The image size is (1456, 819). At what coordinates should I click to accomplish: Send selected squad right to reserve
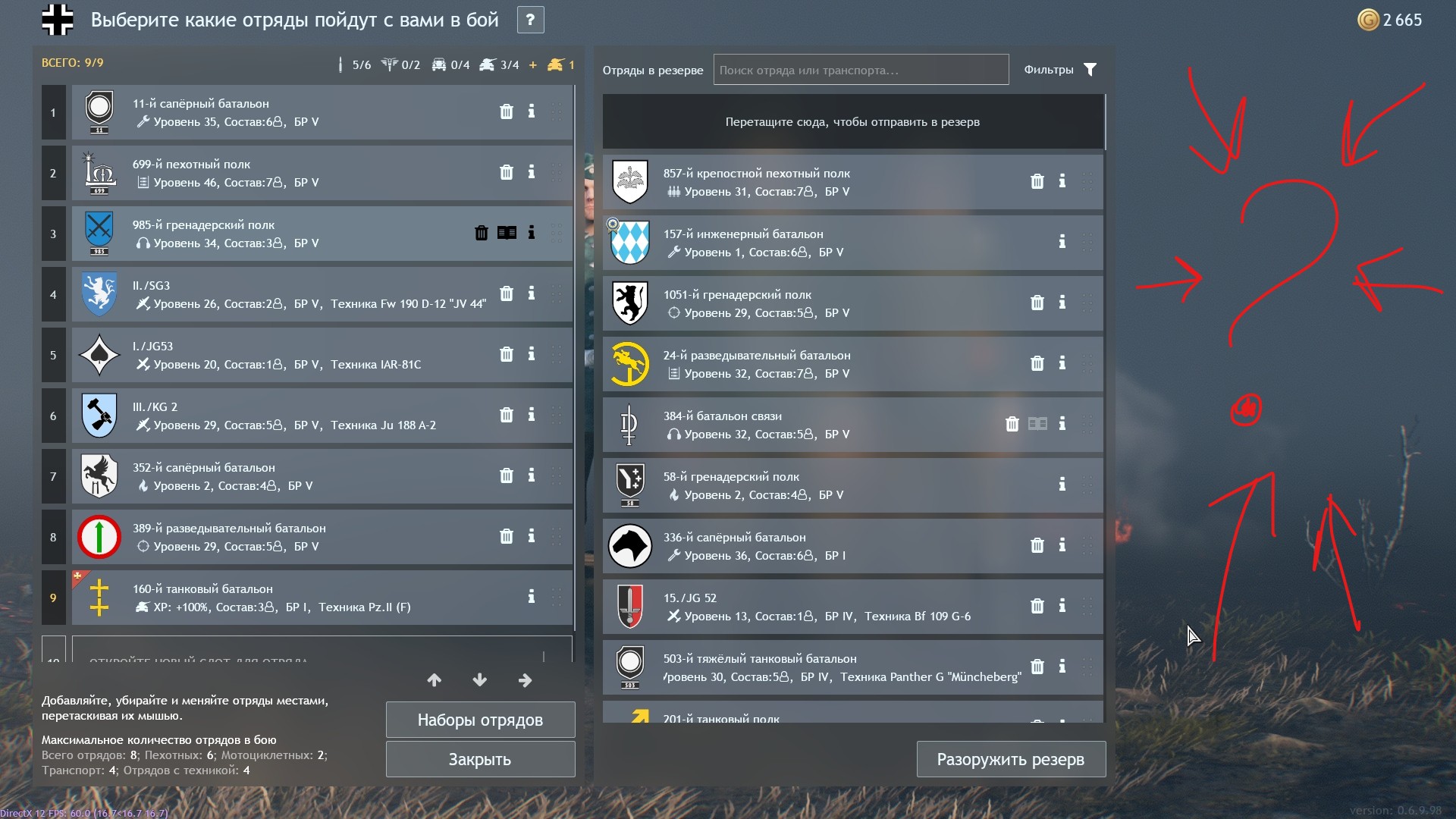pos(526,680)
